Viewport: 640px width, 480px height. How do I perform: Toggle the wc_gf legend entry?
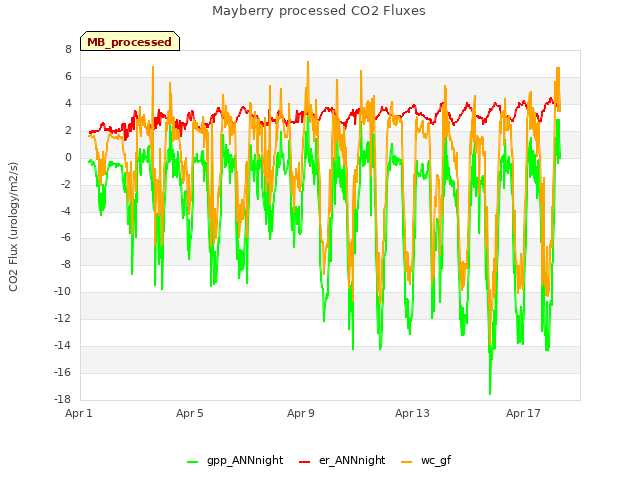click(x=426, y=461)
